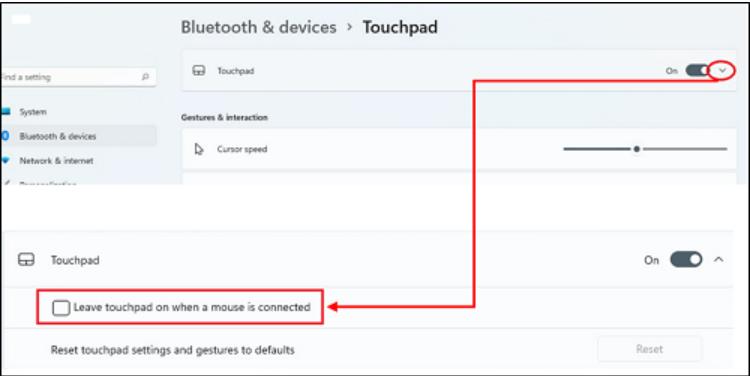
Task: Toggle the lower Touchpad On switch
Action: pyautogui.click(x=686, y=260)
